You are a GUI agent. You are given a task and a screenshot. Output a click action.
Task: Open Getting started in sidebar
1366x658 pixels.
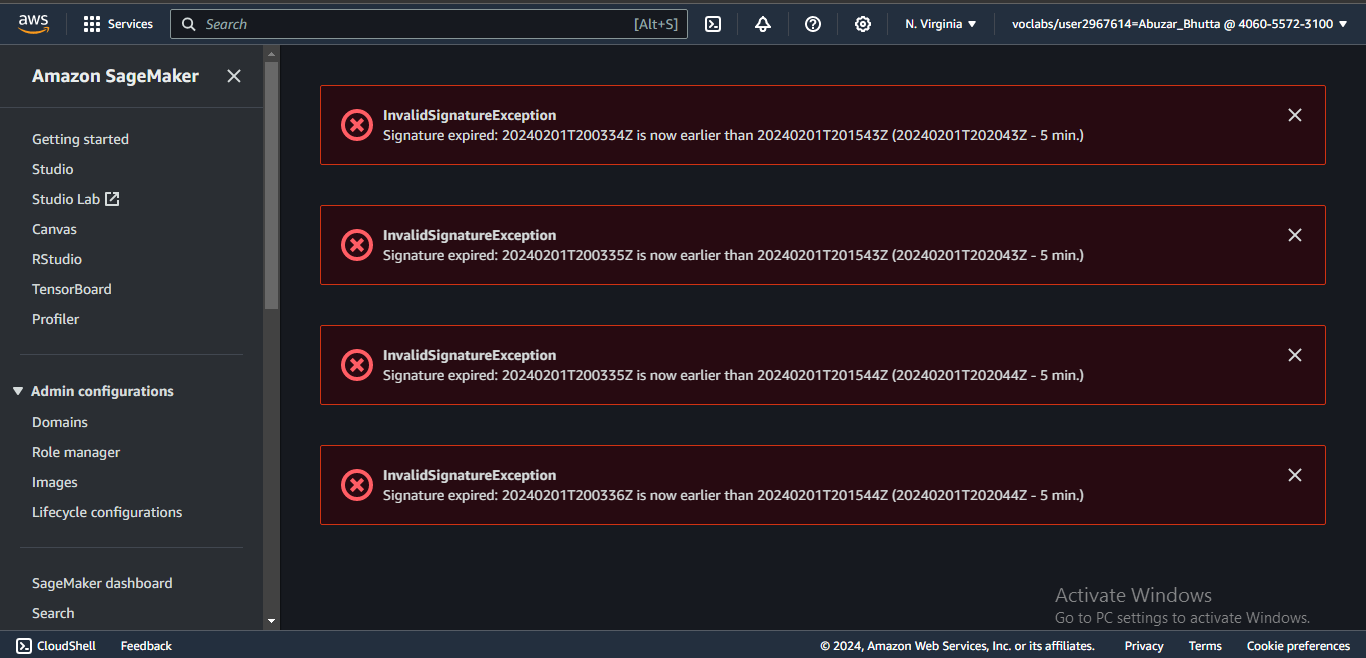pyautogui.click(x=80, y=139)
